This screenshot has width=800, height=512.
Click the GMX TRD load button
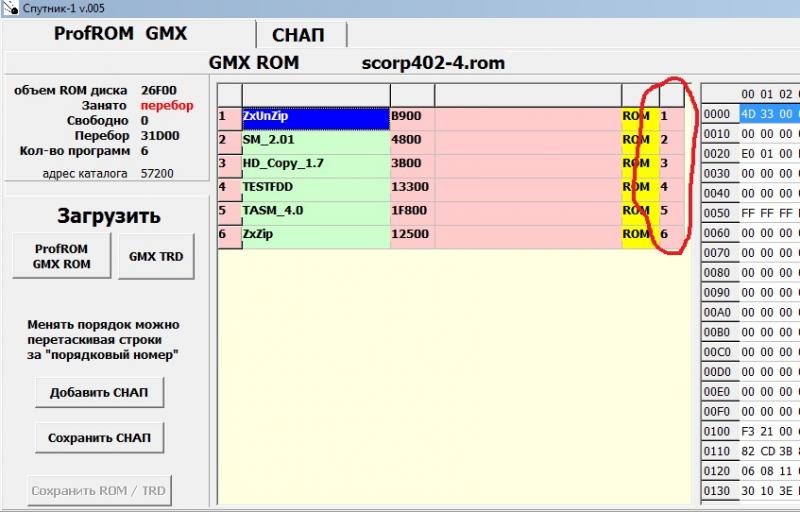pyautogui.click(x=156, y=255)
